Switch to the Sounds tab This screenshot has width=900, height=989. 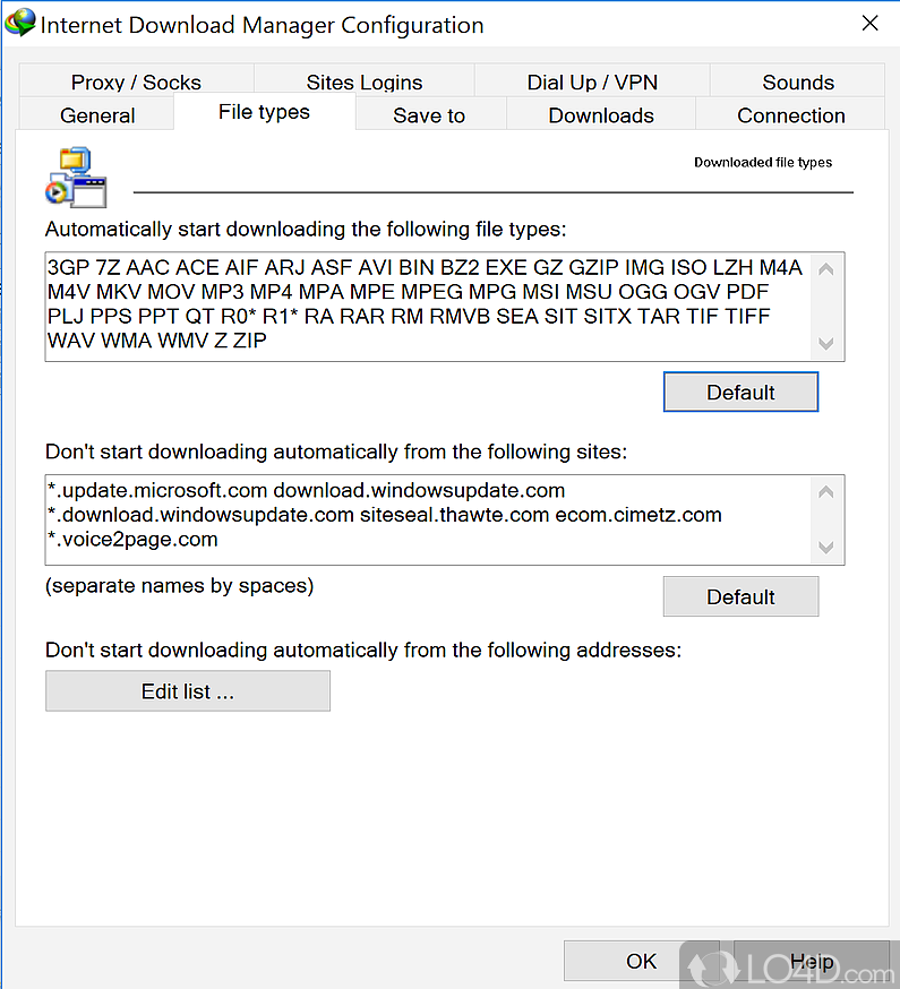point(798,81)
